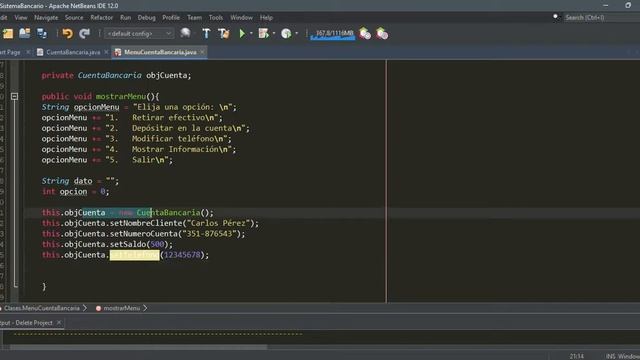Open the Team menu

[x=194, y=18]
